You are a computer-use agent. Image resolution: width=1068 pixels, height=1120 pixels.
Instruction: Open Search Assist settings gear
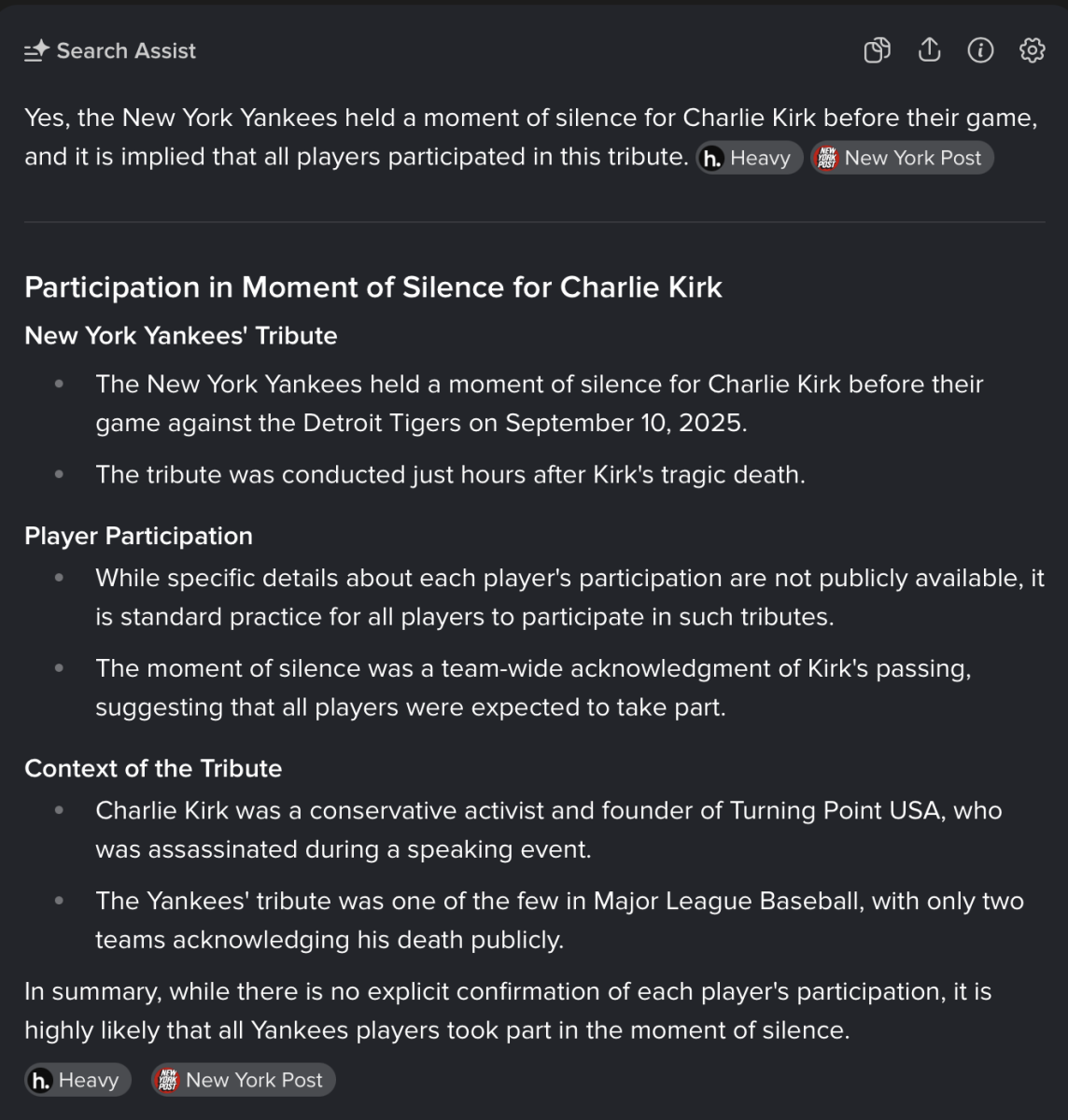[1032, 50]
